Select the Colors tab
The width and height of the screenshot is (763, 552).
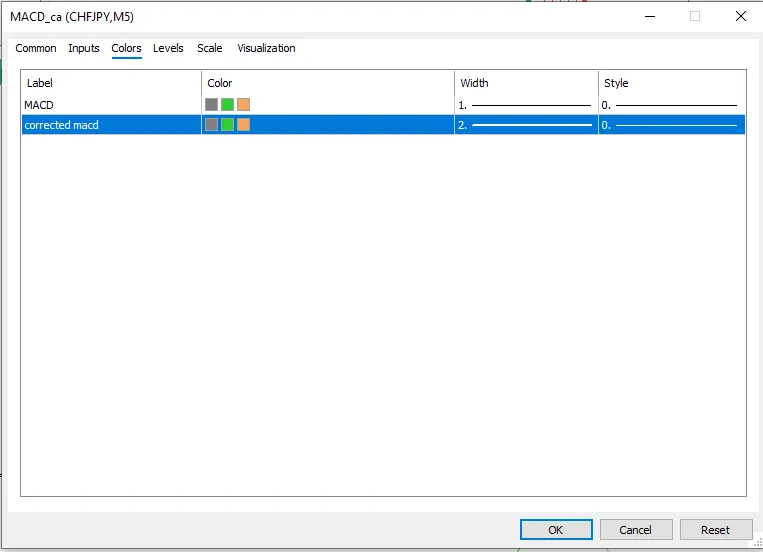click(x=127, y=48)
